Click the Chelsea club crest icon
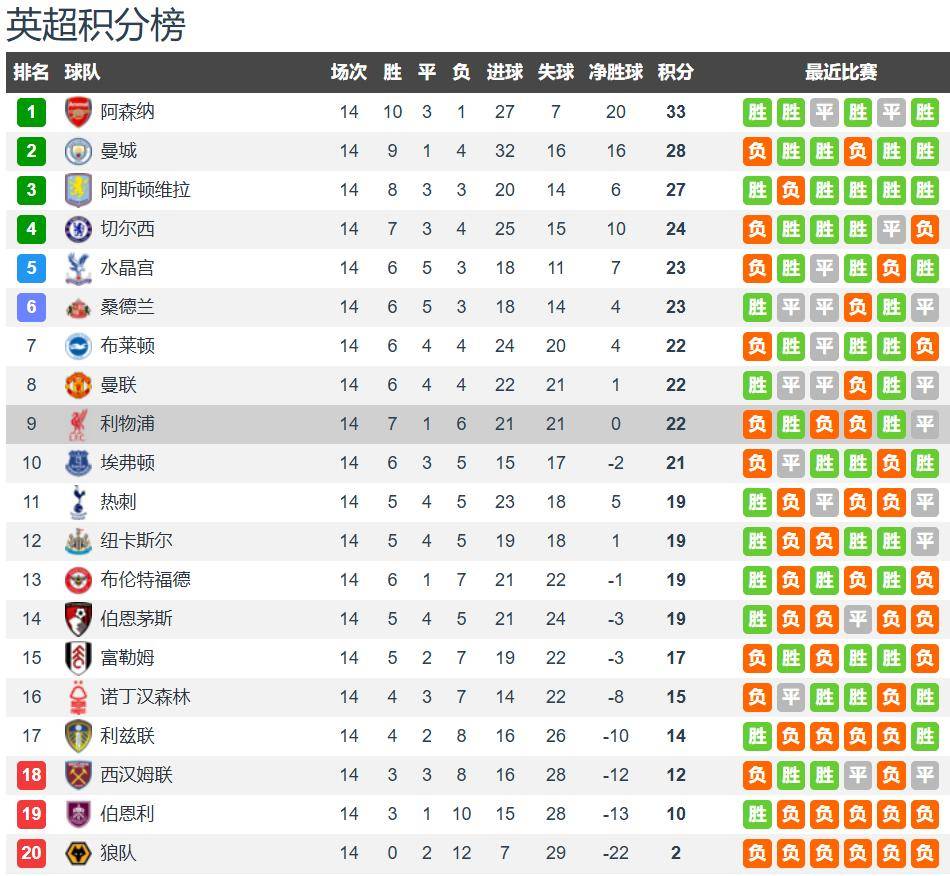This screenshot has width=950, height=876. (78, 229)
